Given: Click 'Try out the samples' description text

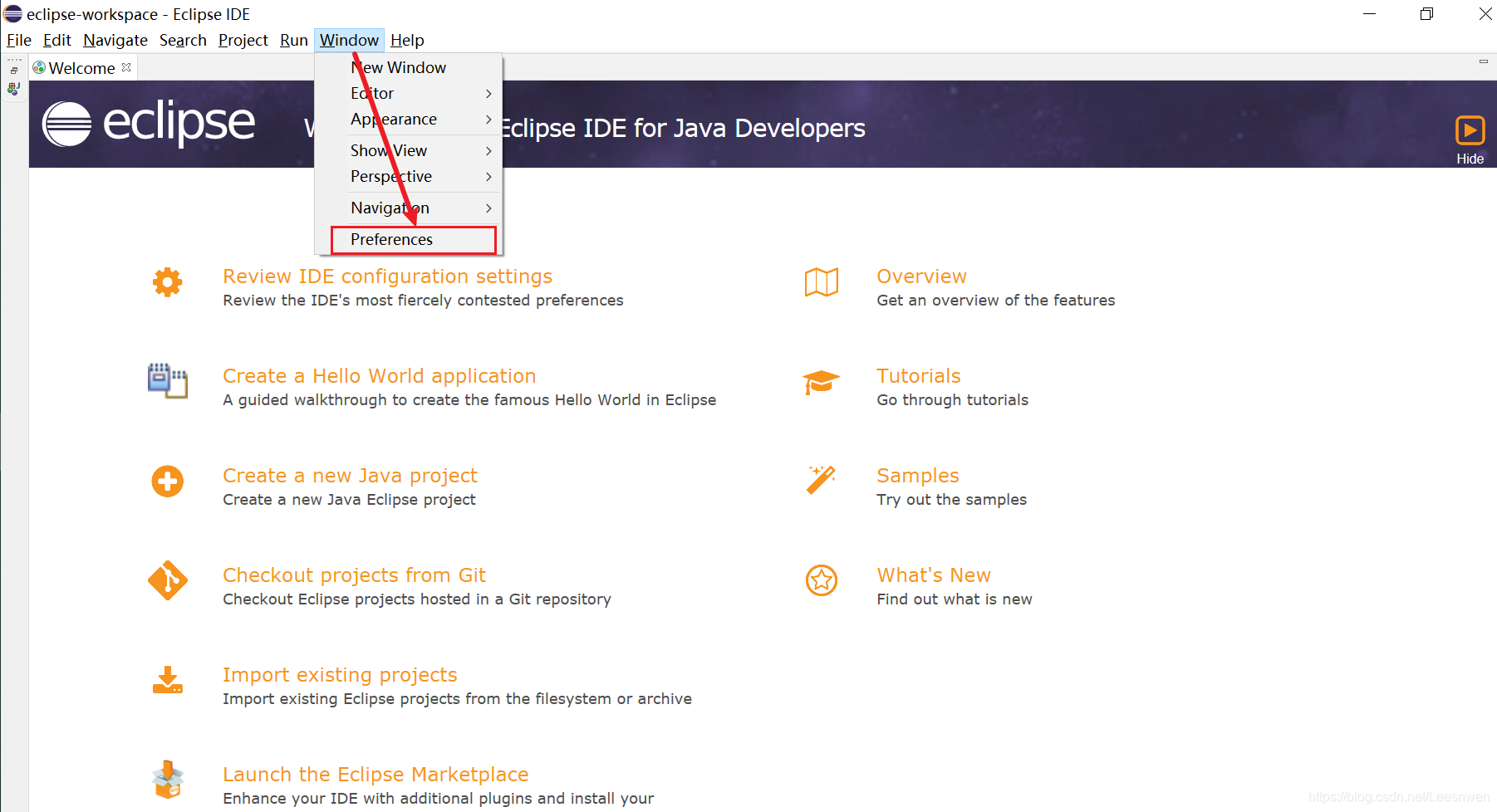Looking at the screenshot, I should [951, 500].
